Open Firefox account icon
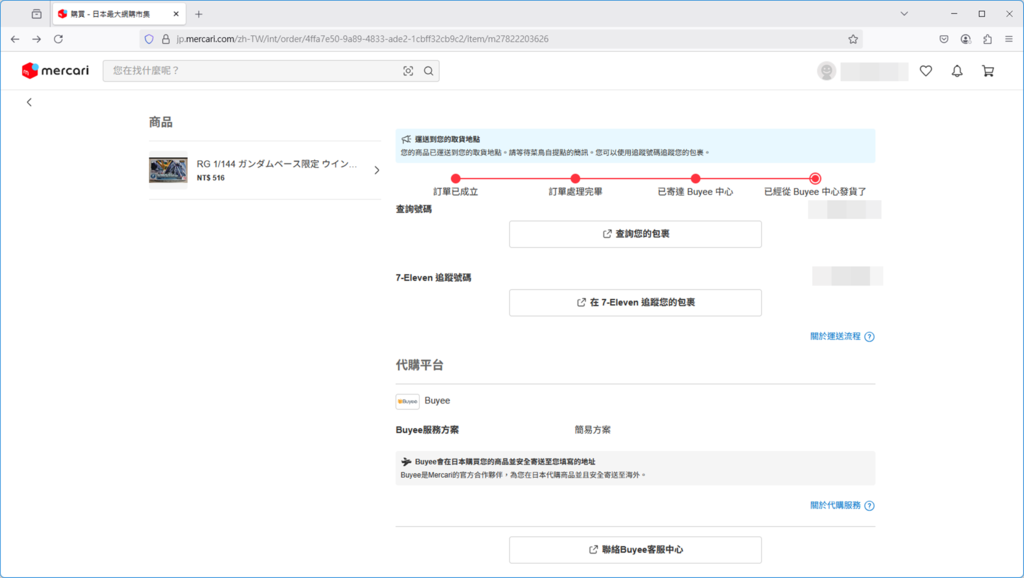This screenshot has width=1024, height=578. coord(965,39)
